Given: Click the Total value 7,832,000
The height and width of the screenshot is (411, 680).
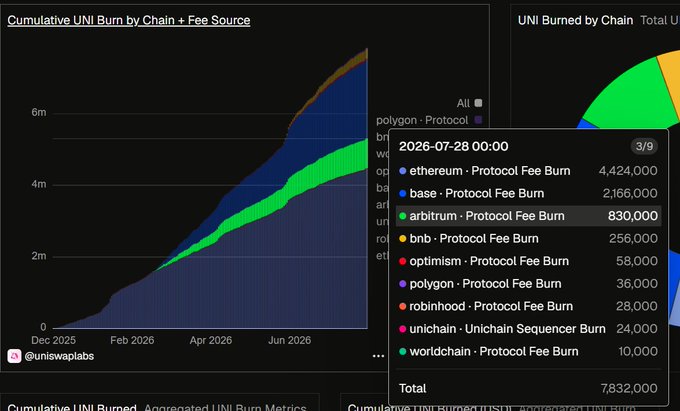Looking at the screenshot, I should (x=629, y=388).
